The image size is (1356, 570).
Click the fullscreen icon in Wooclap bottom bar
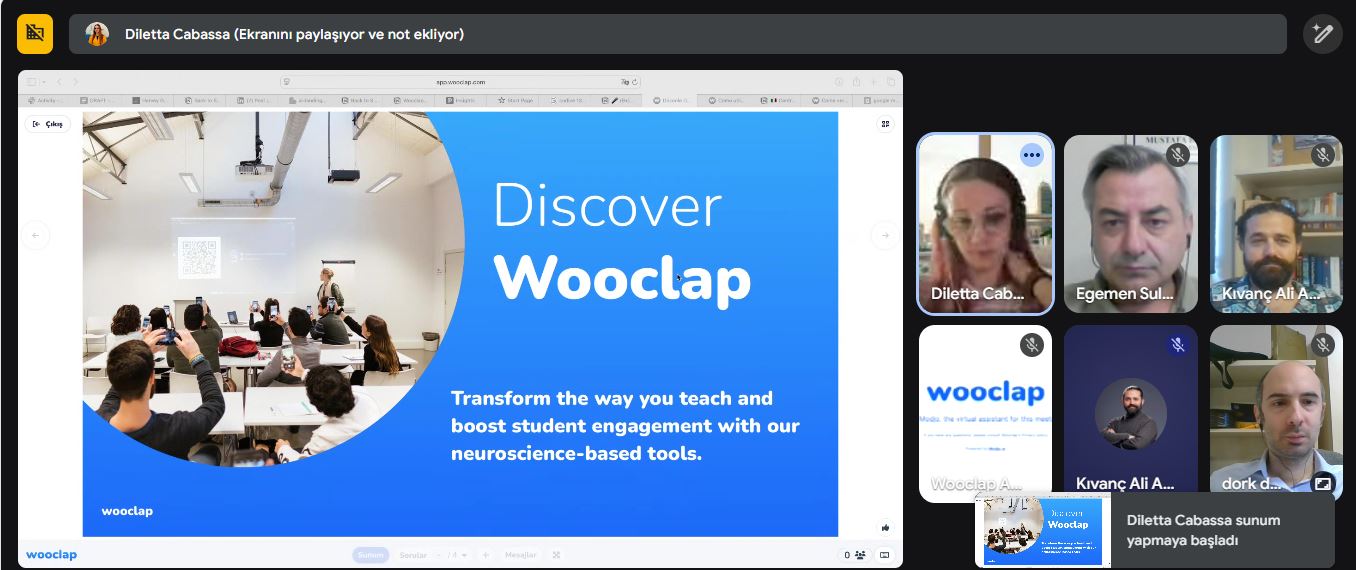556,555
